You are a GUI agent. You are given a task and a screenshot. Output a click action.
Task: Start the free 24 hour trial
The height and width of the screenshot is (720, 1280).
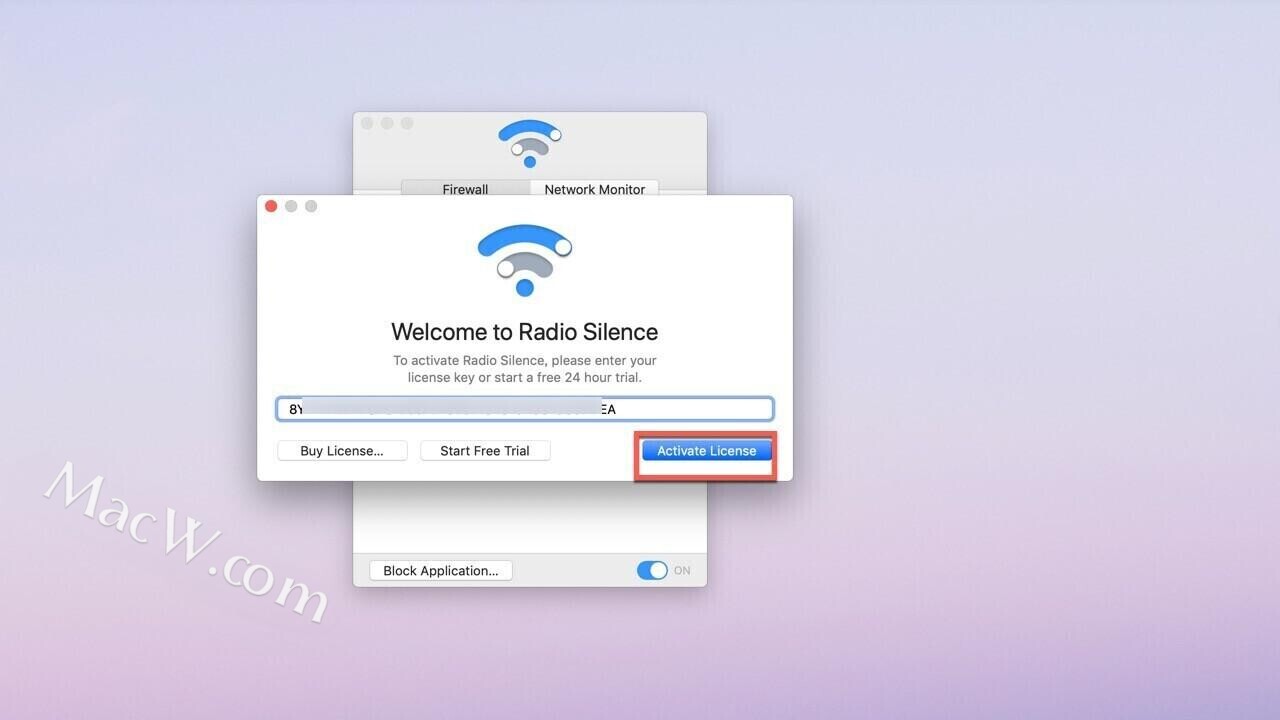click(485, 451)
